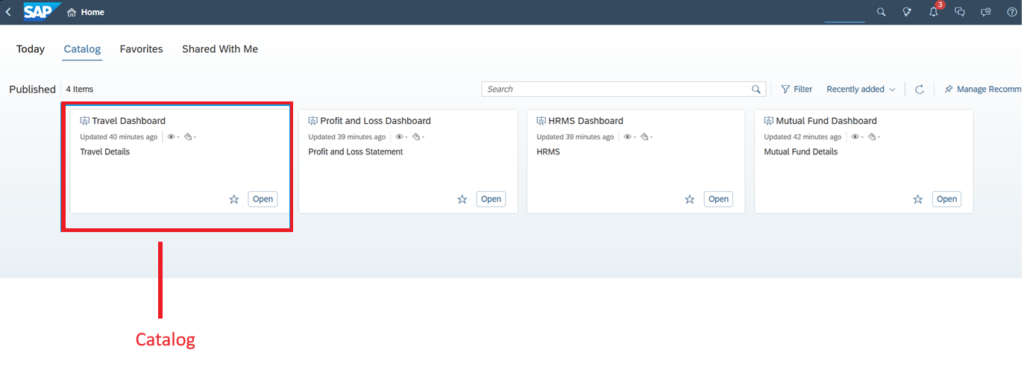Click views eye icon on HRMS Dashboard
This screenshot has height=382, width=1024.
[628, 137]
